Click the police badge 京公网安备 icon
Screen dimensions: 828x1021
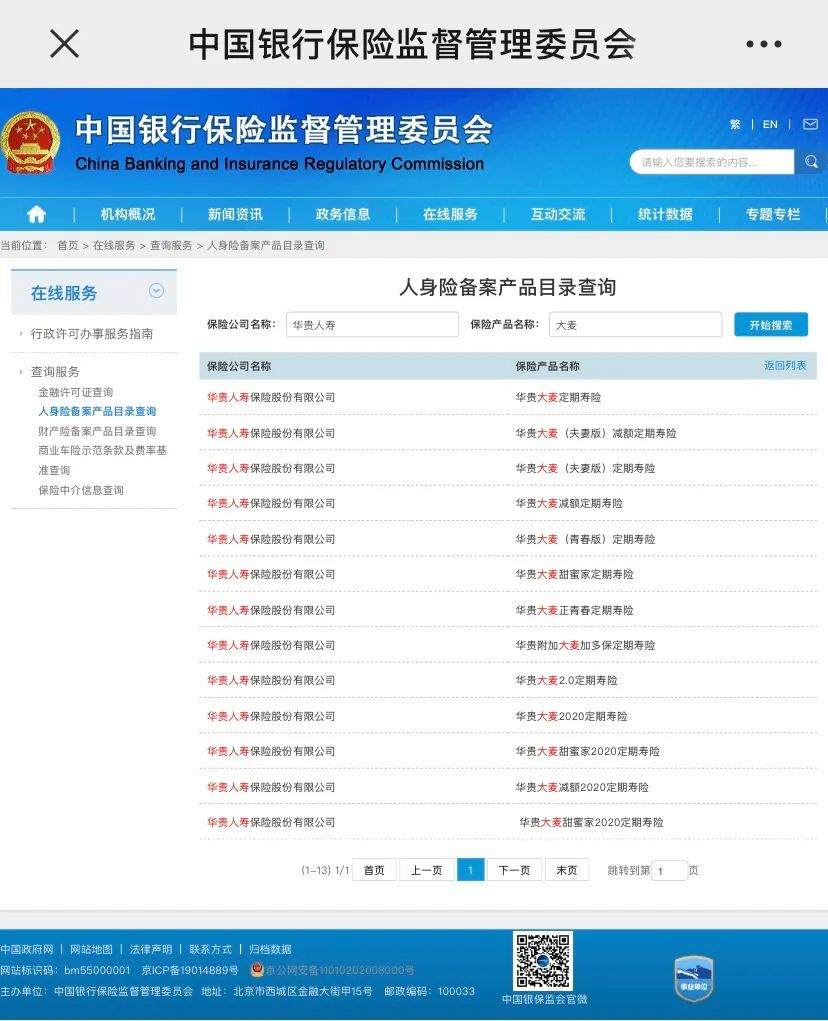point(257,970)
